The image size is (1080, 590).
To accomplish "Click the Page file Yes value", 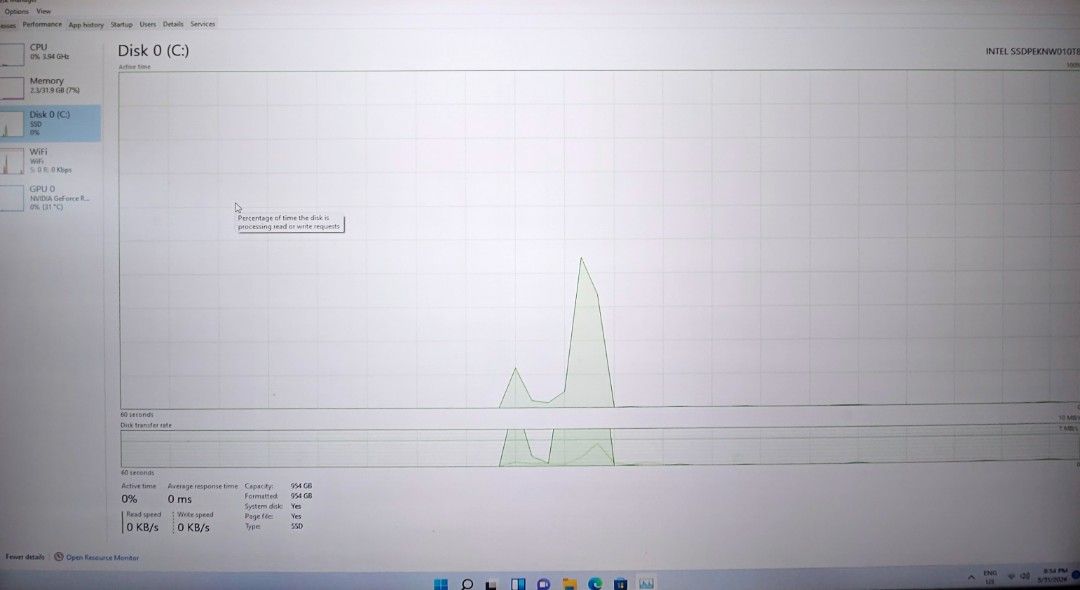I will (x=295, y=516).
